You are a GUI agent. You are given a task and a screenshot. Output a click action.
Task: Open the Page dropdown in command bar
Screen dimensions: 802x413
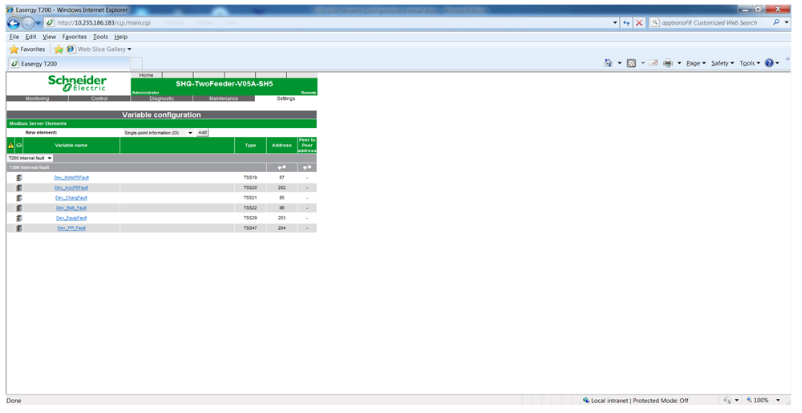click(696, 63)
